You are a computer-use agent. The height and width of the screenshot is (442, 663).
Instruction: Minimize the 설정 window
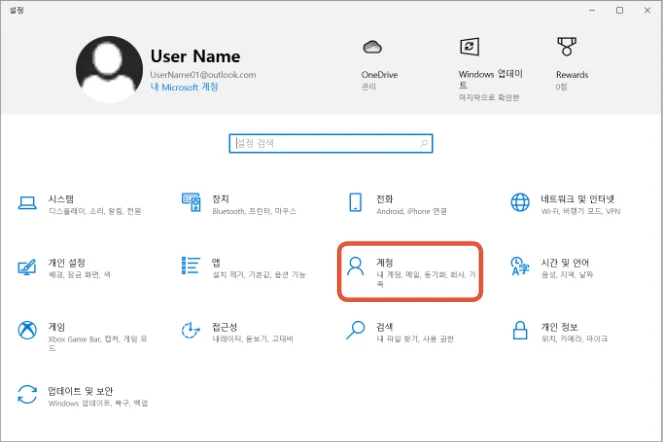592,10
